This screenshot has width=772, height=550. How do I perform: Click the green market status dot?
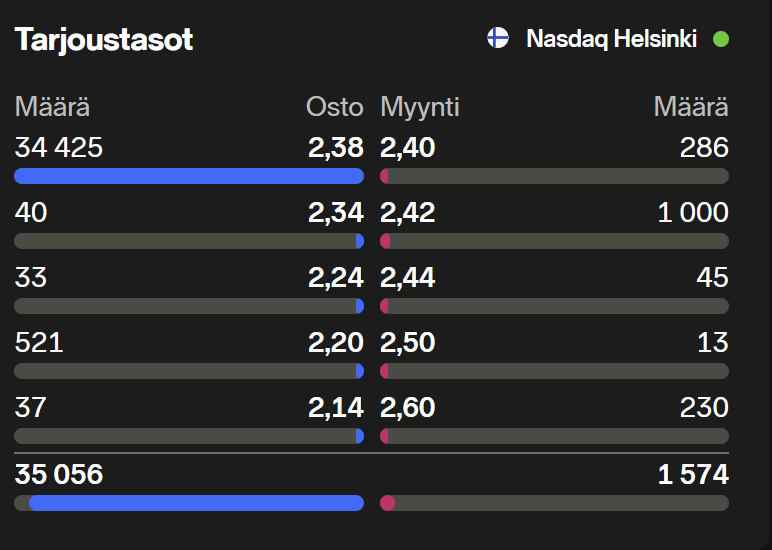[x=720, y=39]
